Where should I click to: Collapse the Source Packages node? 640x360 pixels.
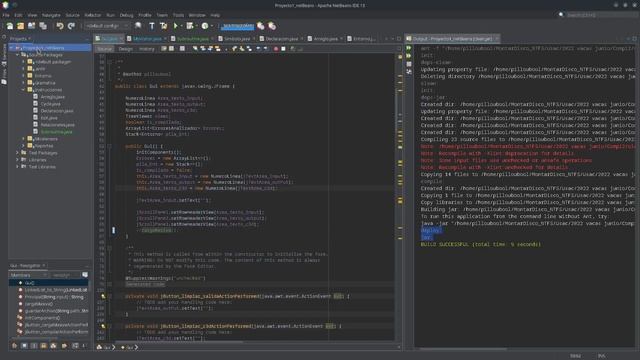tap(18, 55)
